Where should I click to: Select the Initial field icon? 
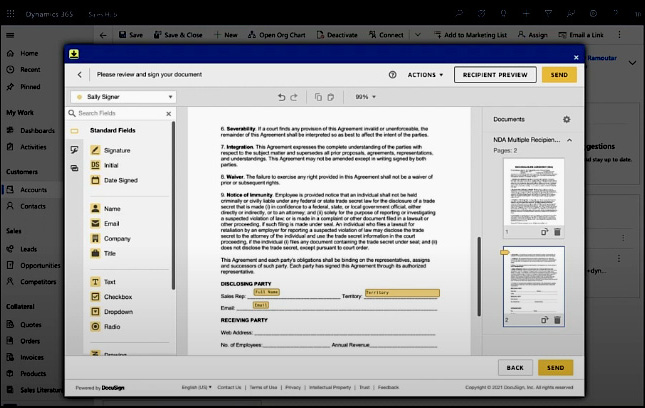[95, 165]
